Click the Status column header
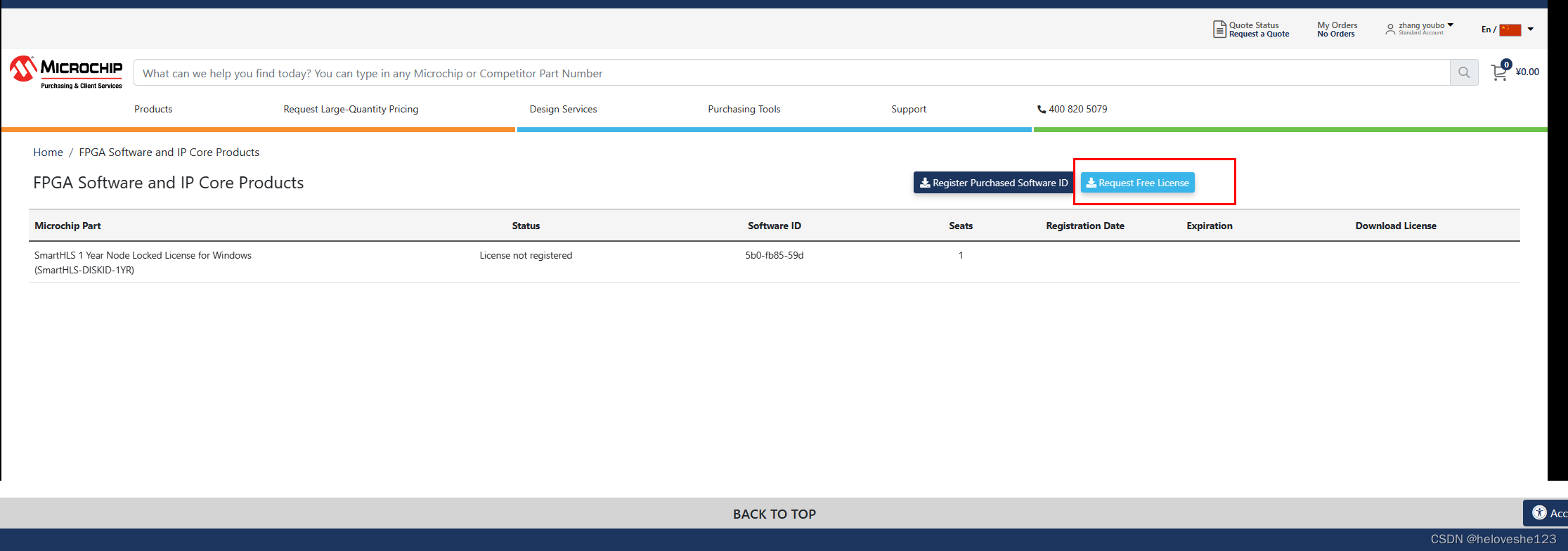 pos(526,226)
